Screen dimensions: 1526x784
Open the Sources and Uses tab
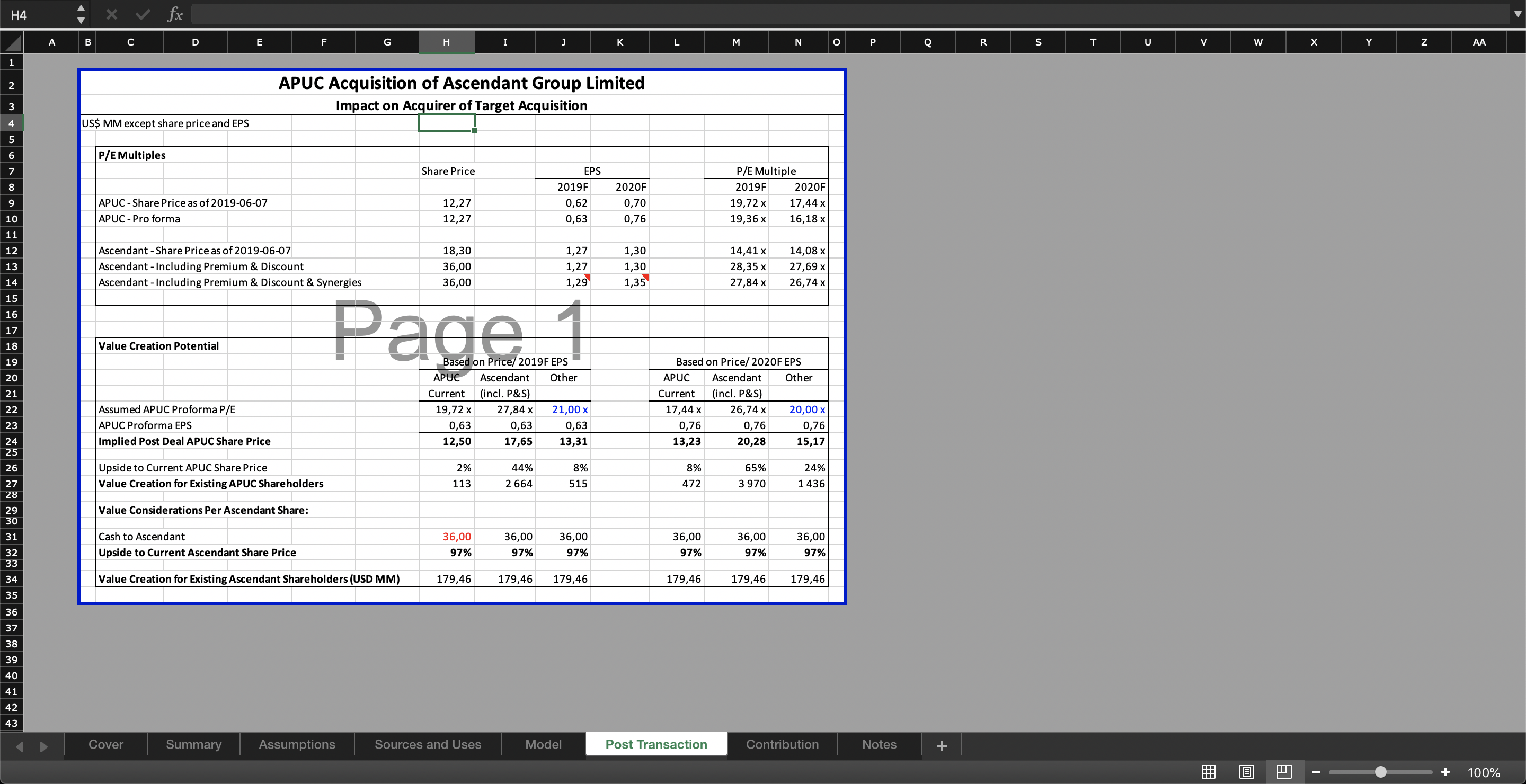(x=428, y=744)
